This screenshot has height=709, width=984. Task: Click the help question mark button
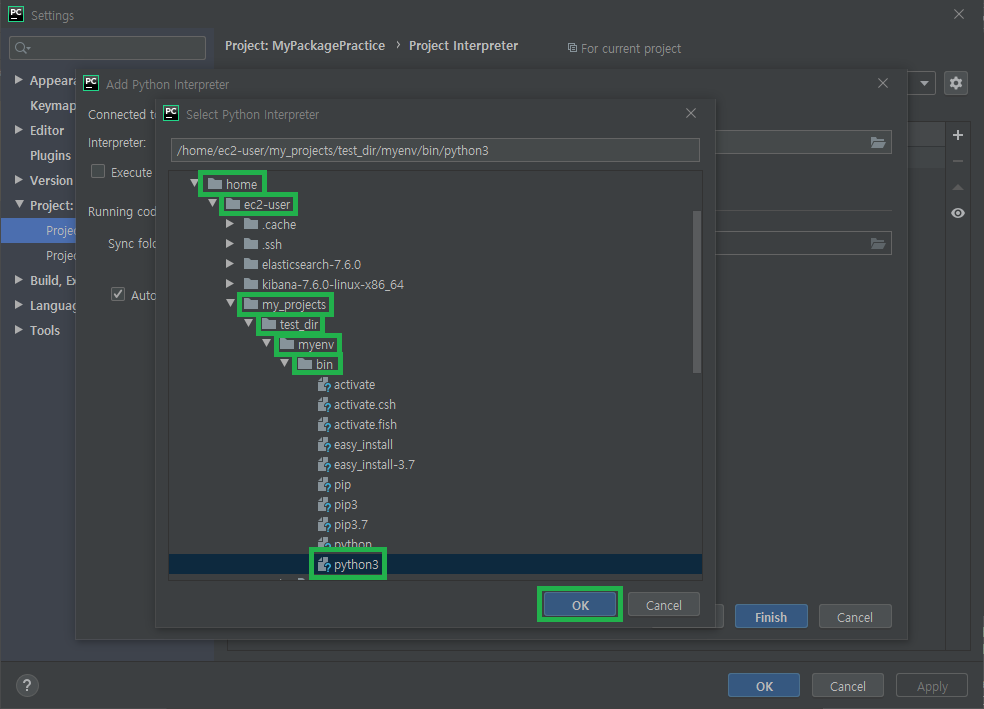click(27, 686)
